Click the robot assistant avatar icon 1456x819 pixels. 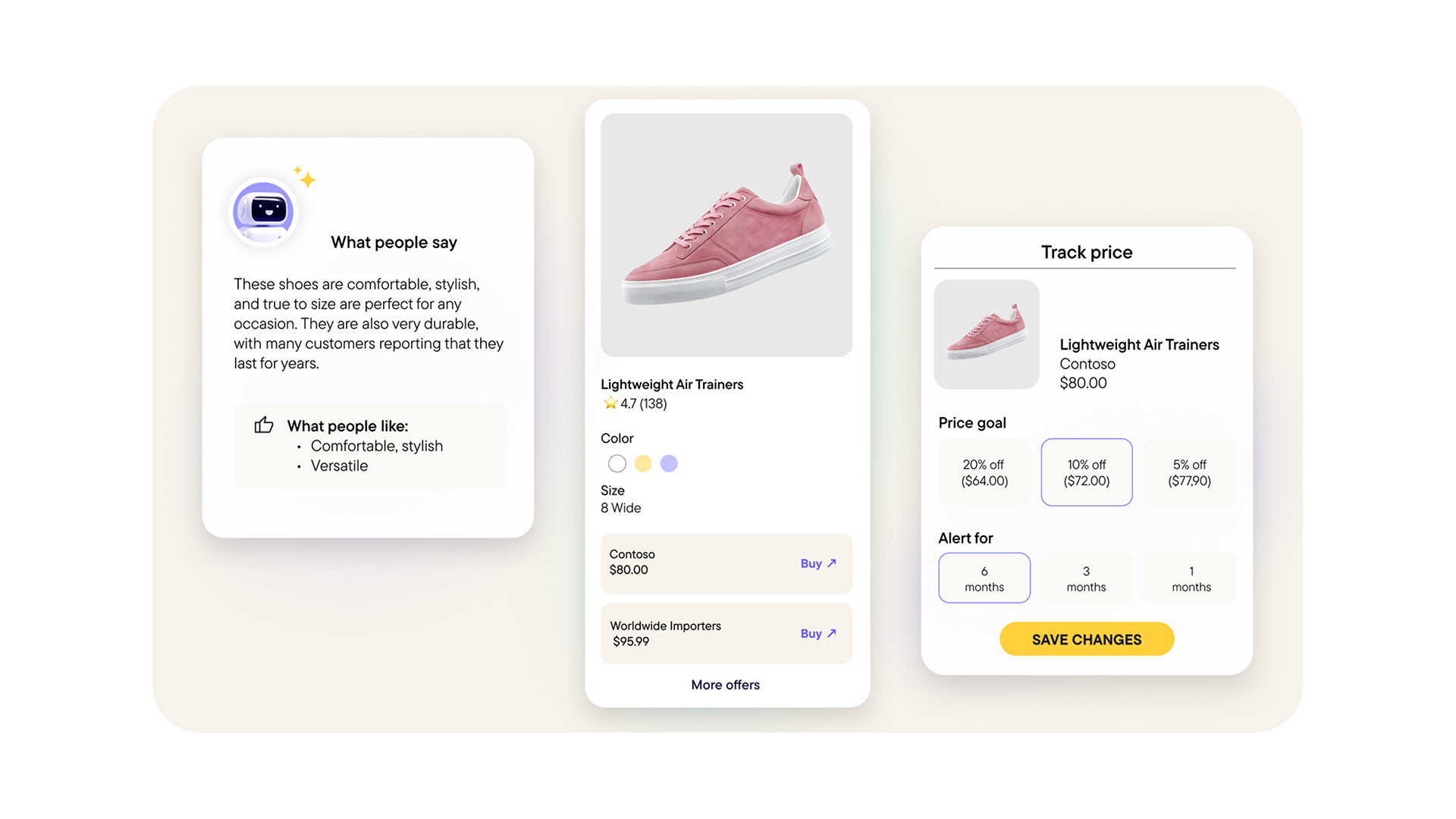[263, 212]
